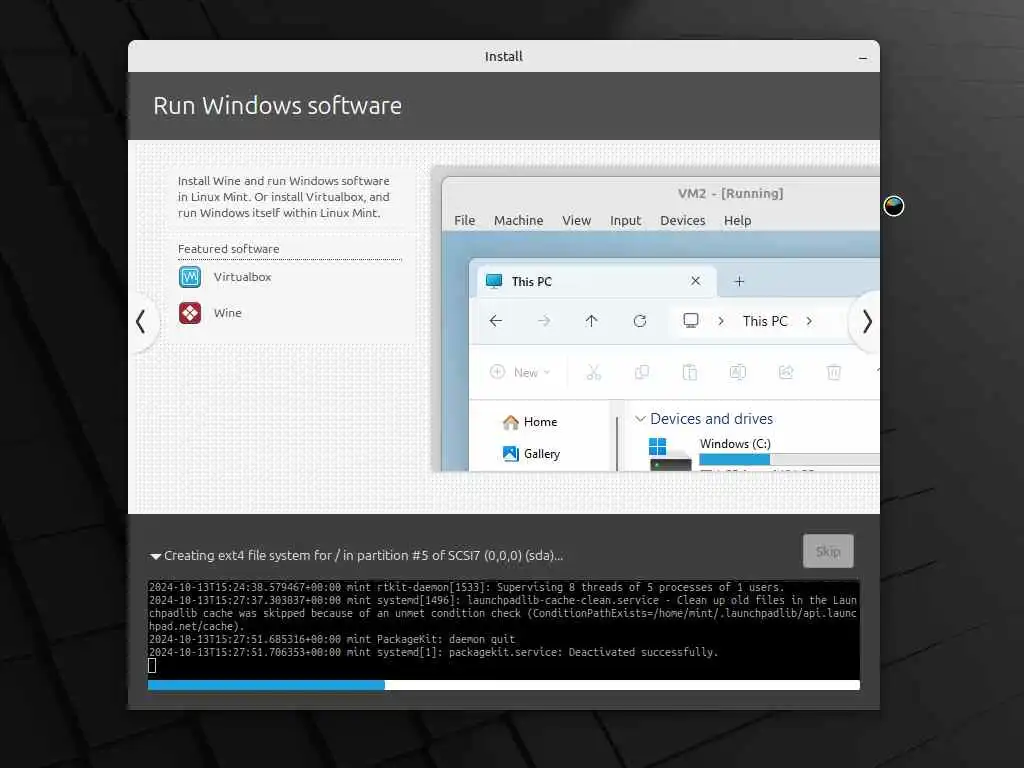Click the Wine label text
Image resolution: width=1024 pixels, height=768 pixels.
coord(227,313)
